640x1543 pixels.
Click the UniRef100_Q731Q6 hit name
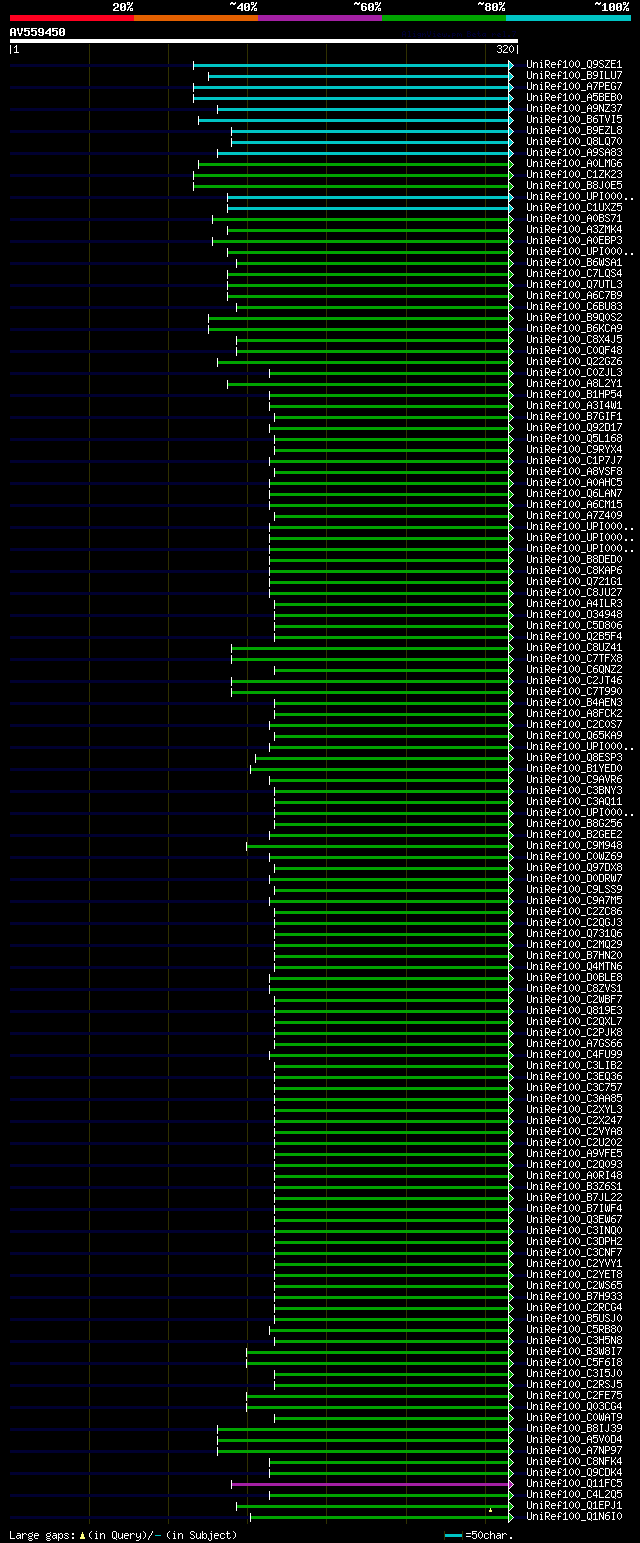(574, 934)
